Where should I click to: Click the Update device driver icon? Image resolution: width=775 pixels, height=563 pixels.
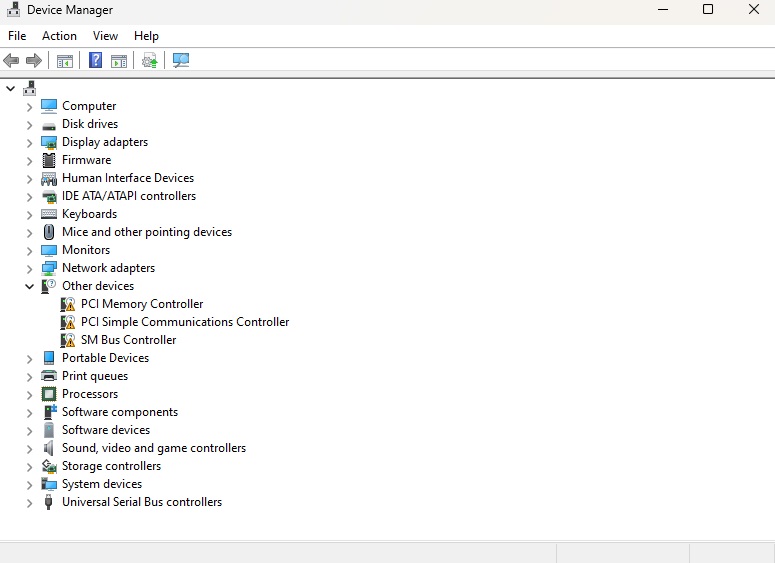pos(149,60)
